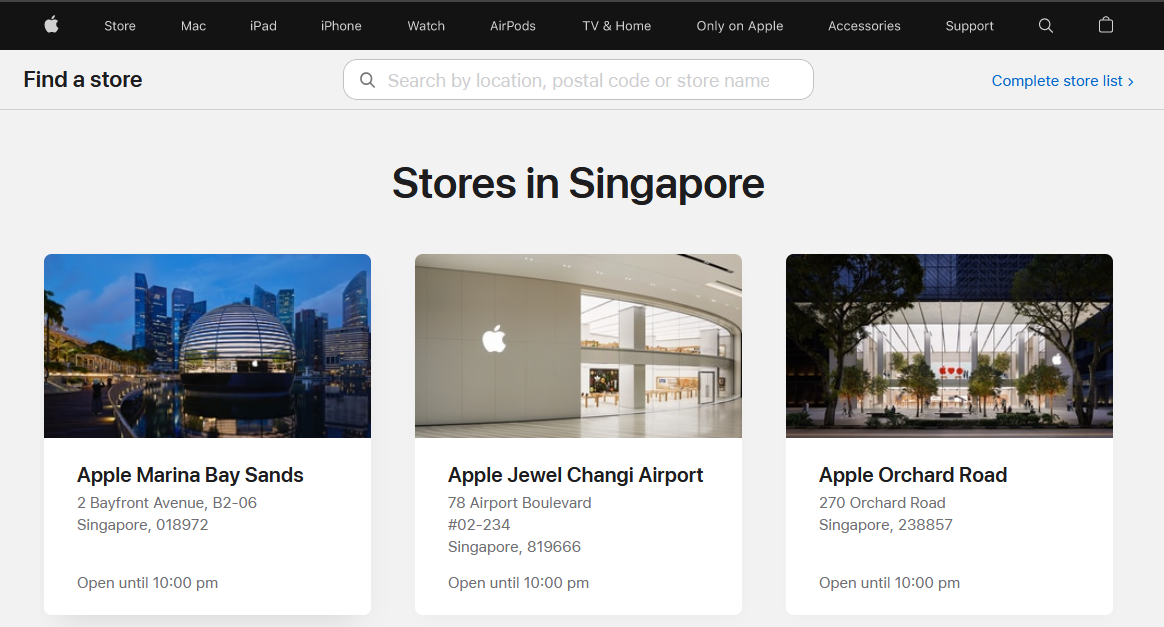1164x627 pixels.
Task: Open the Only on Apple section
Action: [x=740, y=26]
